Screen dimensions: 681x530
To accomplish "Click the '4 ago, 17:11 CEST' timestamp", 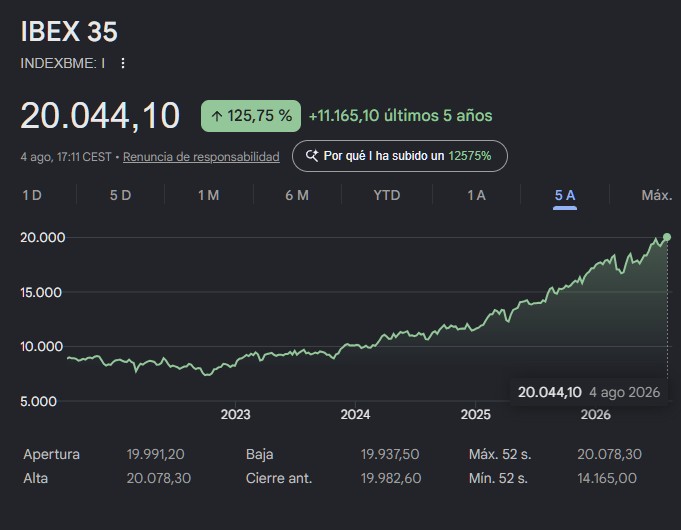I will coord(66,157).
